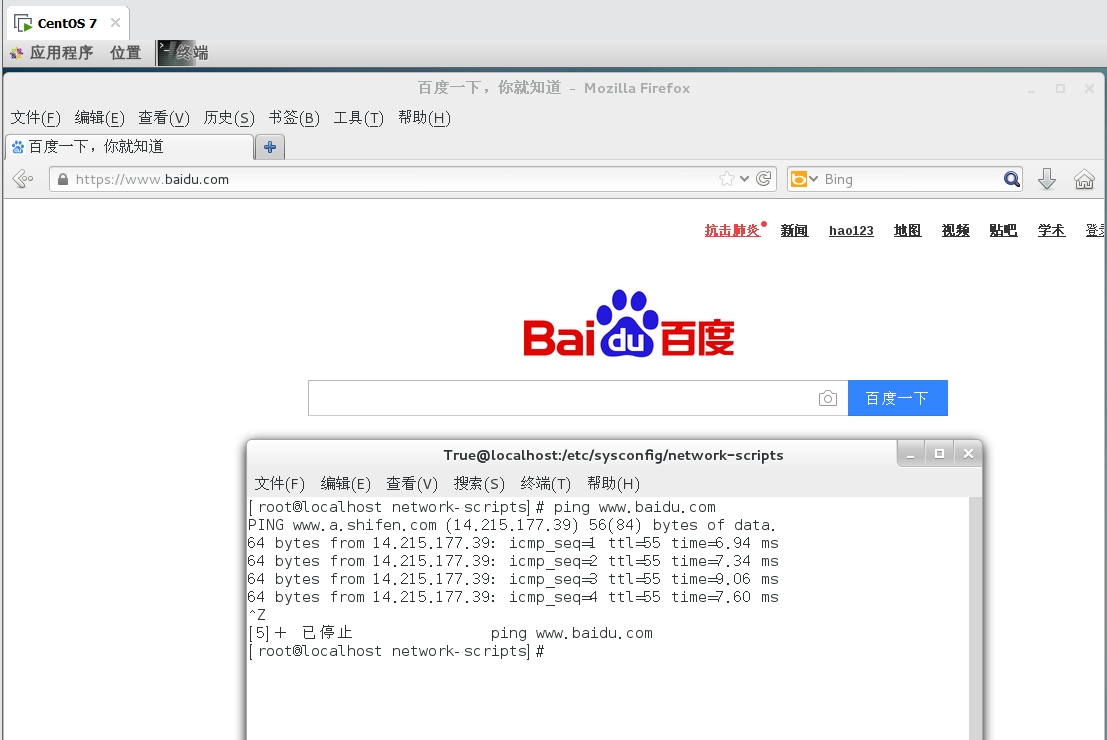Open Firefox 编辑(E) menu
This screenshot has width=1107, height=740.
coord(100,118)
